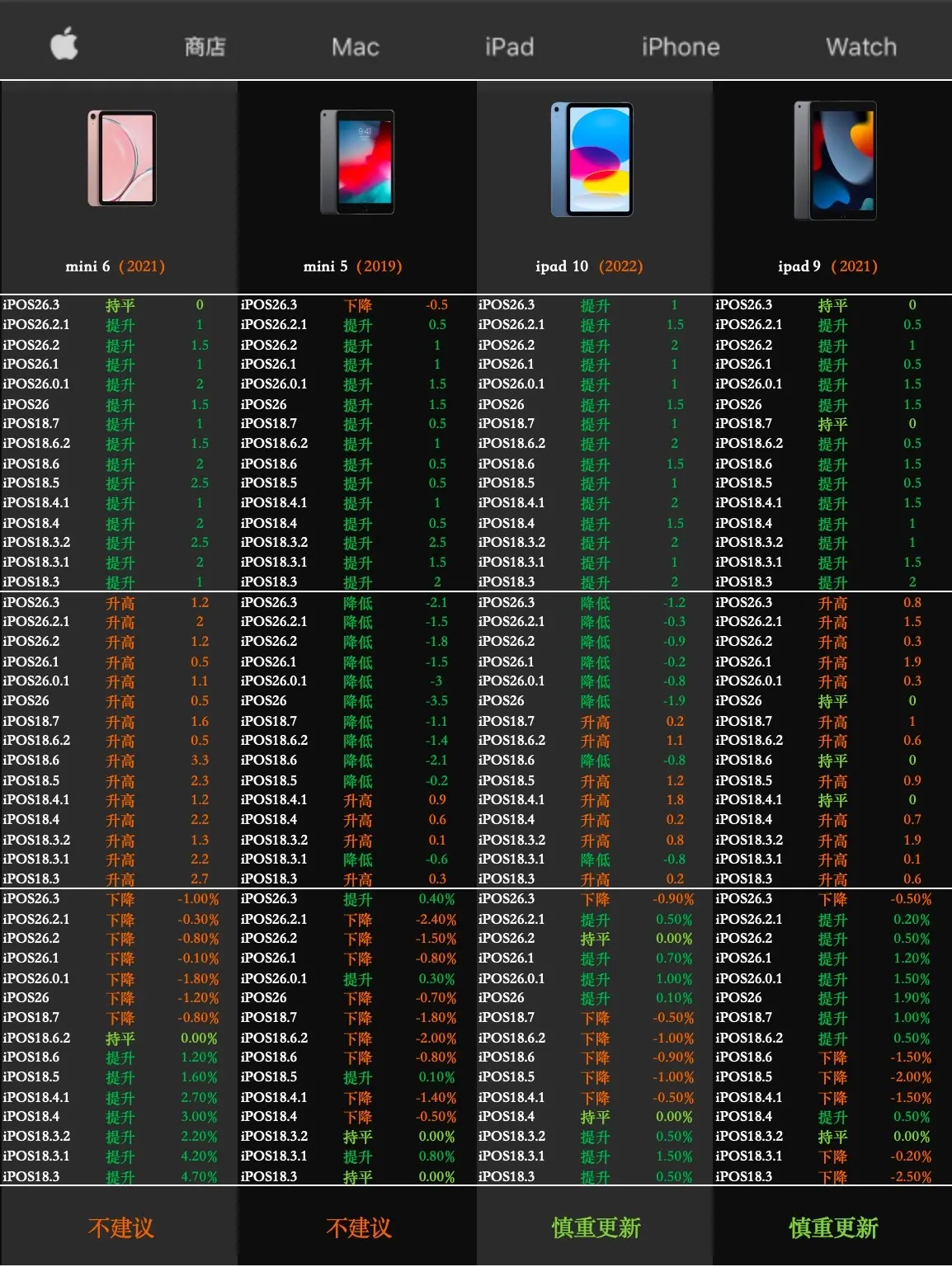Click value 2.5 in mini 5 iPOS18.3.2 row
The image size is (952, 1267).
point(437,543)
